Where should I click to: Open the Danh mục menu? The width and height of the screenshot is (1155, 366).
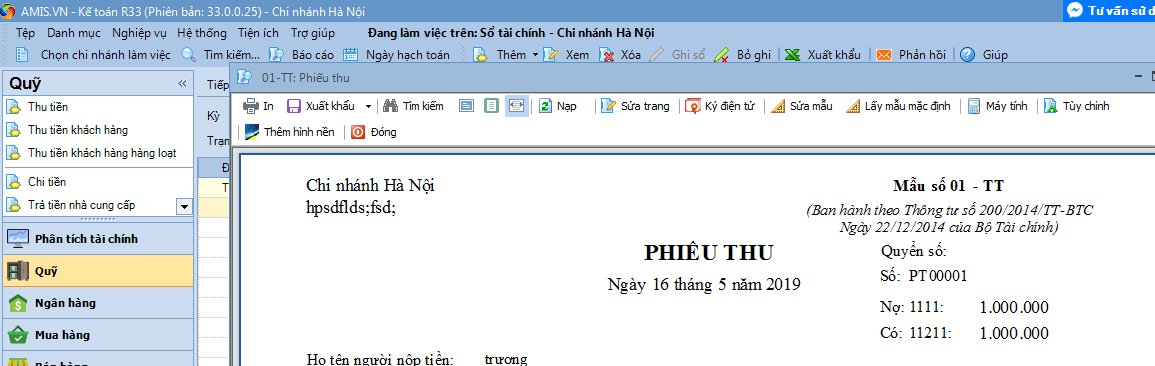tap(74, 33)
